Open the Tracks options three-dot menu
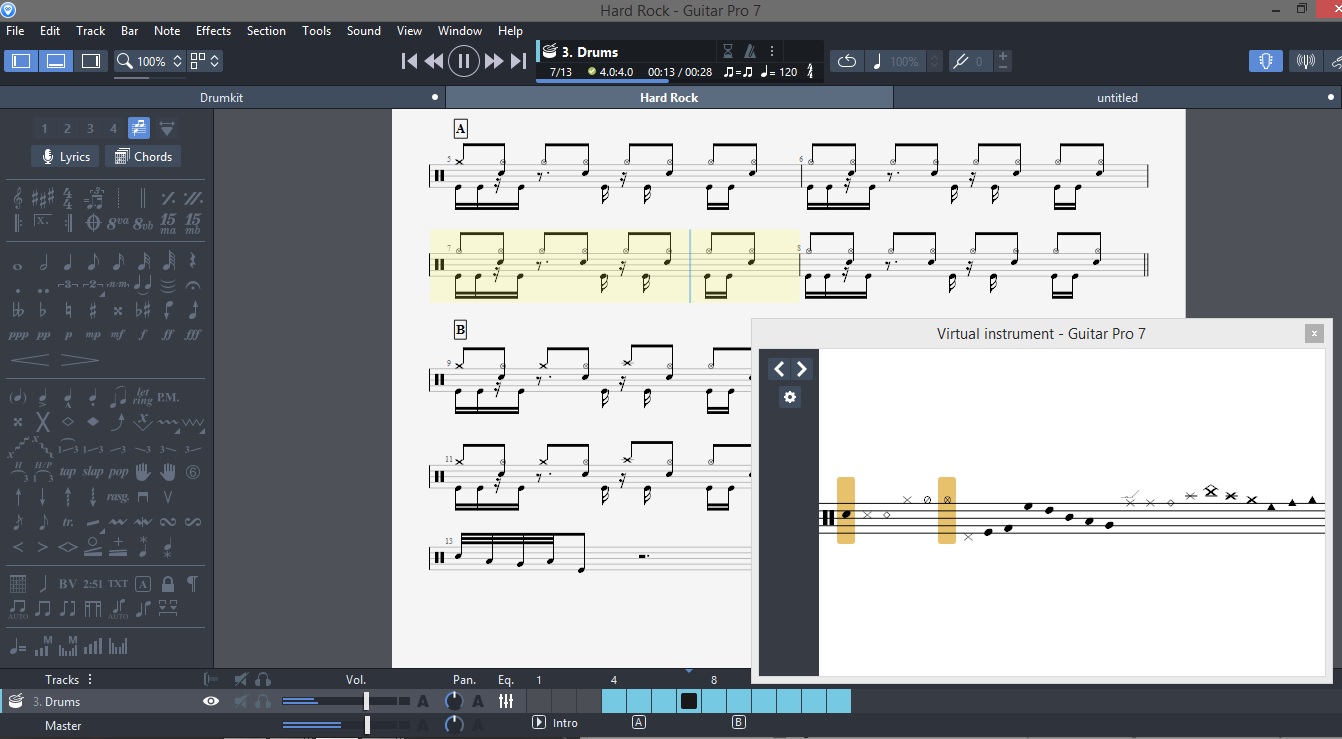The height and width of the screenshot is (739, 1342). pos(90,680)
